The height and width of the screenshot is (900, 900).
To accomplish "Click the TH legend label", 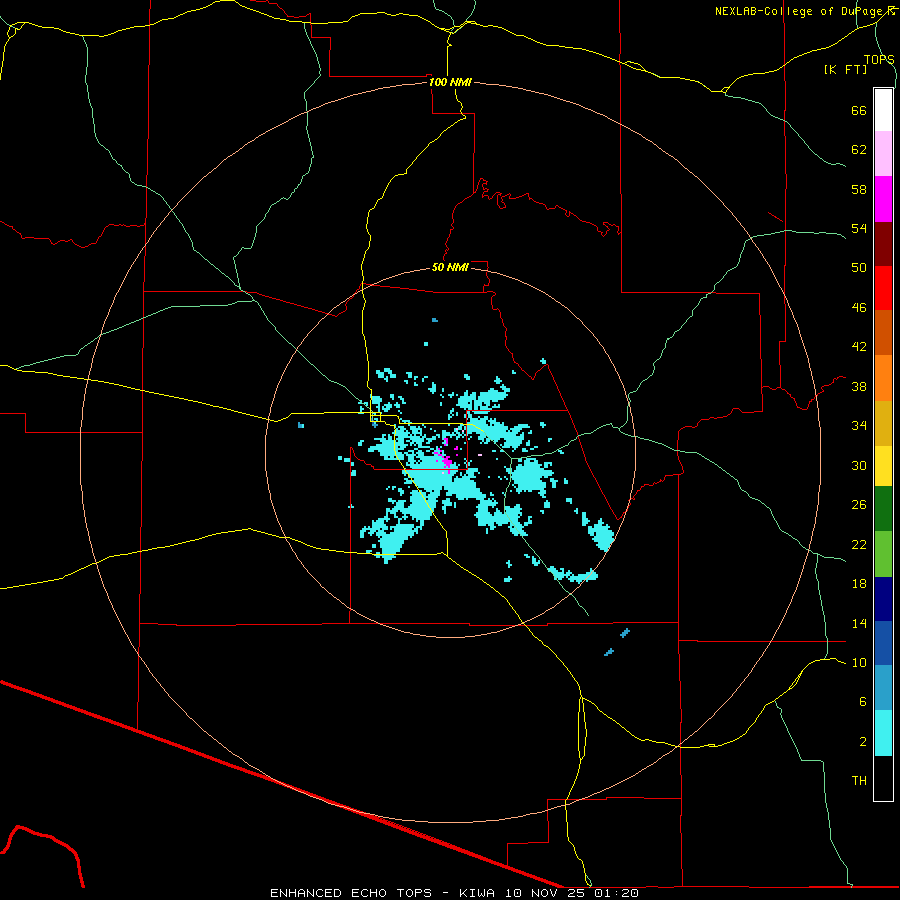I will click(x=859, y=781).
